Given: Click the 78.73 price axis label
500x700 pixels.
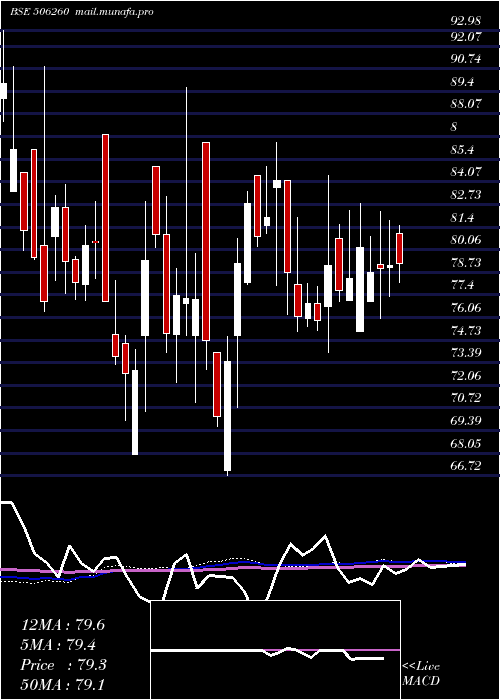Looking at the screenshot, I should pyautogui.click(x=466, y=262).
